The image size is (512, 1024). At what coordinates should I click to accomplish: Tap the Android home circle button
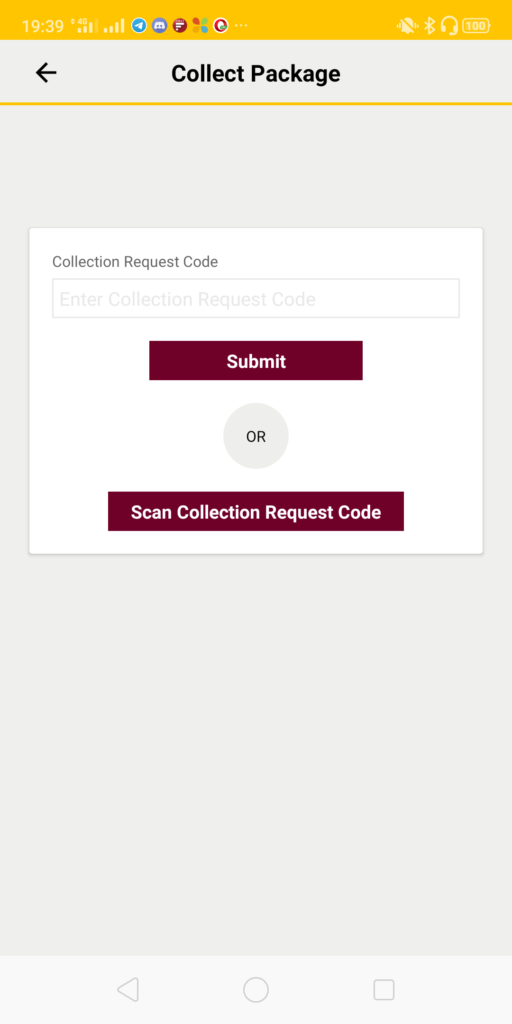[256, 989]
